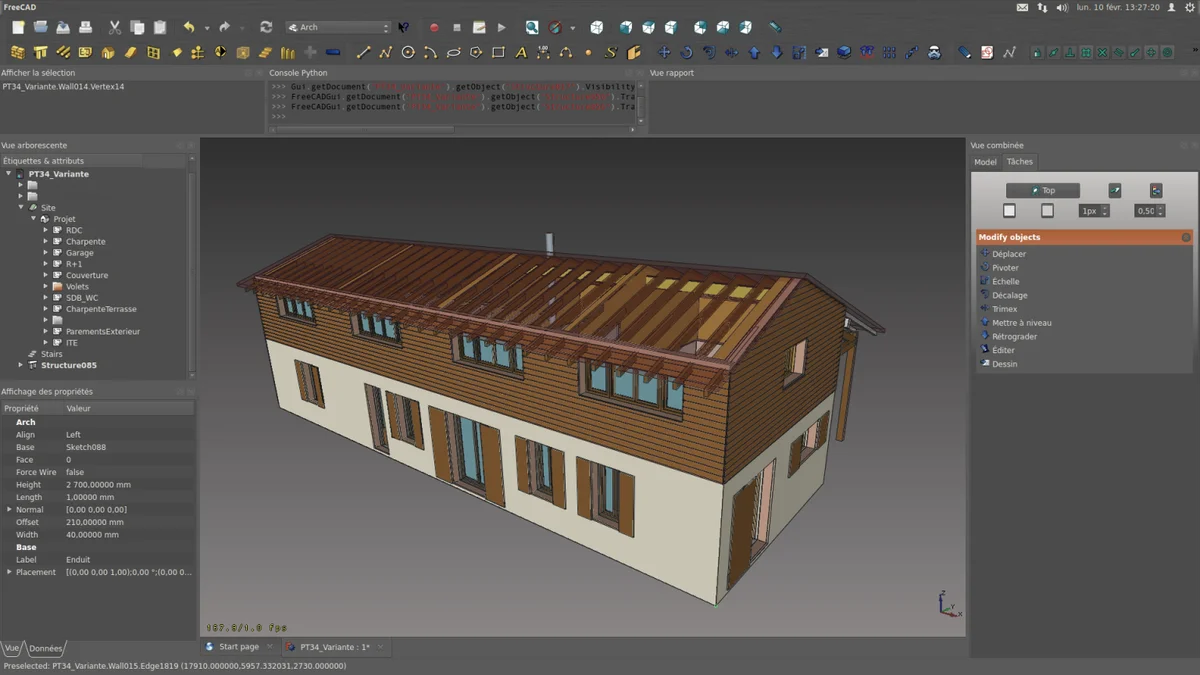
Task: Select the Arch Wall tool
Action: click(x=18, y=52)
